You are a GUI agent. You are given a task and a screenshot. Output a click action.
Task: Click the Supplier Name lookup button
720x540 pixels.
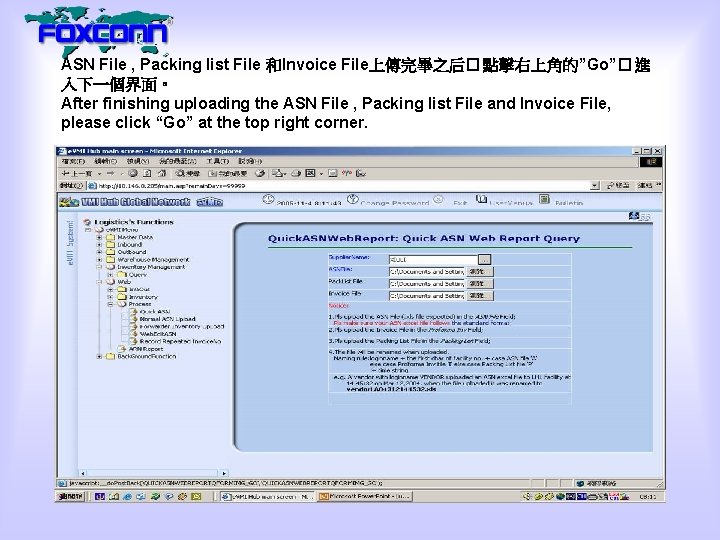click(x=484, y=260)
